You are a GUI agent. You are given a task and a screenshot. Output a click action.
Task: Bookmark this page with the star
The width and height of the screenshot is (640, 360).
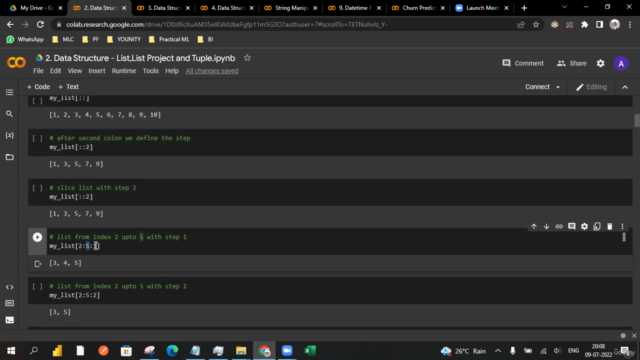[536, 24]
